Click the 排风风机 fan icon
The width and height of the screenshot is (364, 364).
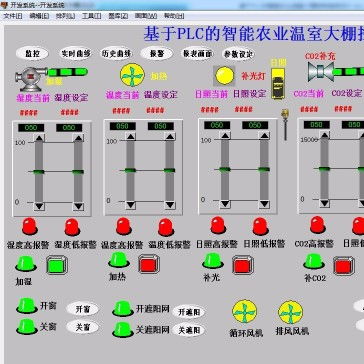pos(290,313)
